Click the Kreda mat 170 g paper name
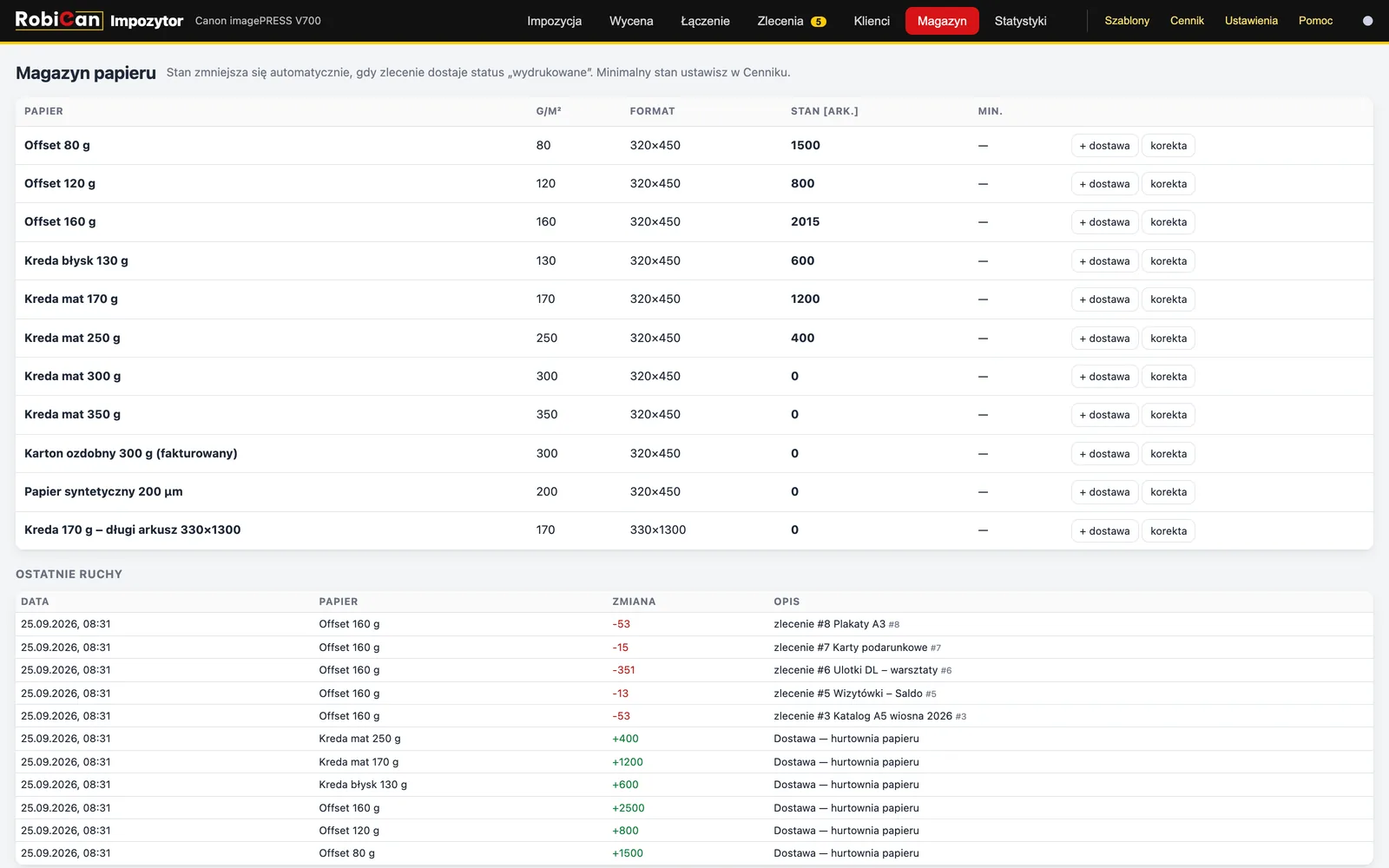This screenshot has width=1389, height=868. coord(71,299)
